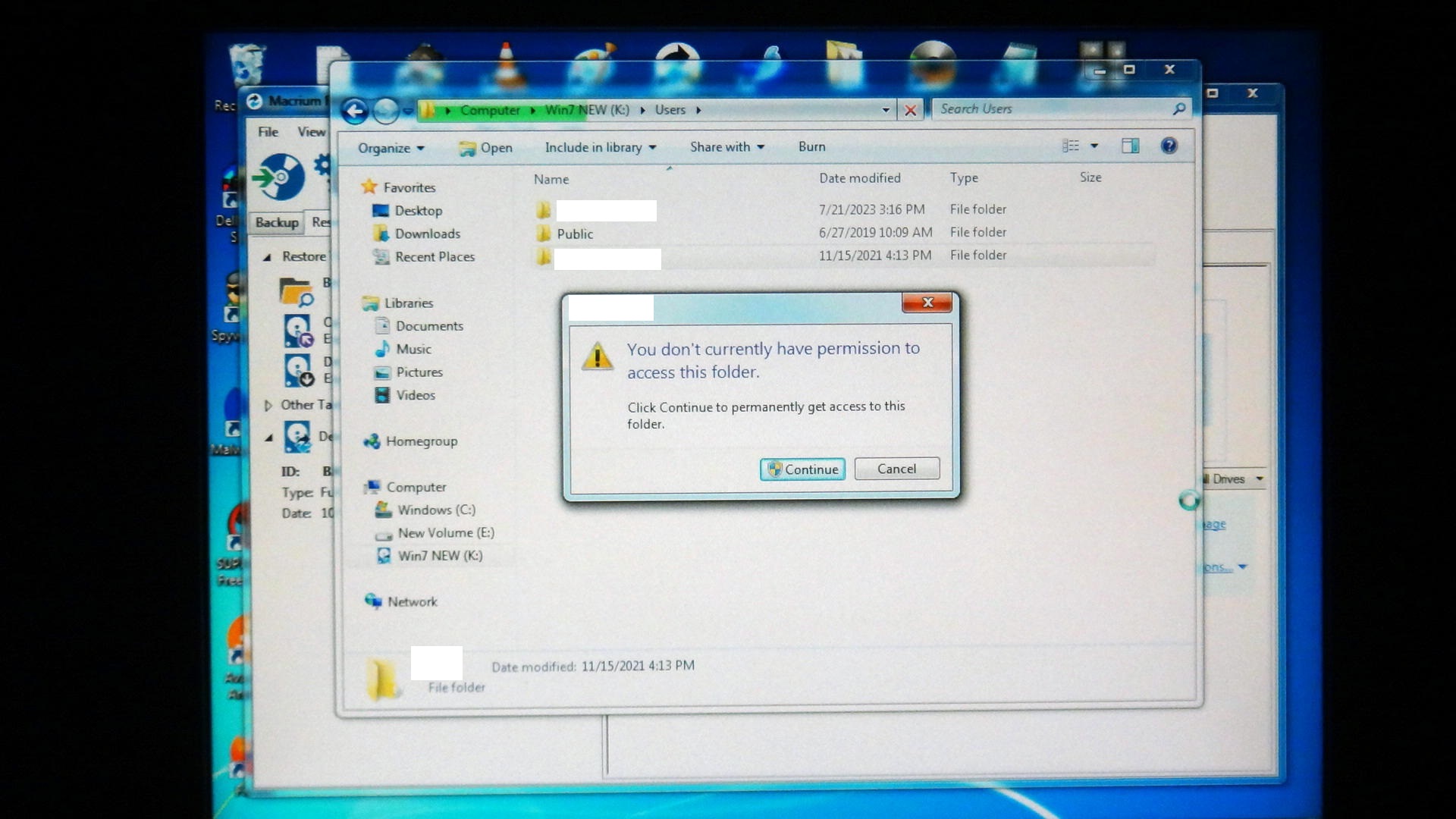Click Open in the Explorer toolbar
This screenshot has width=1456, height=819.
[x=486, y=148]
